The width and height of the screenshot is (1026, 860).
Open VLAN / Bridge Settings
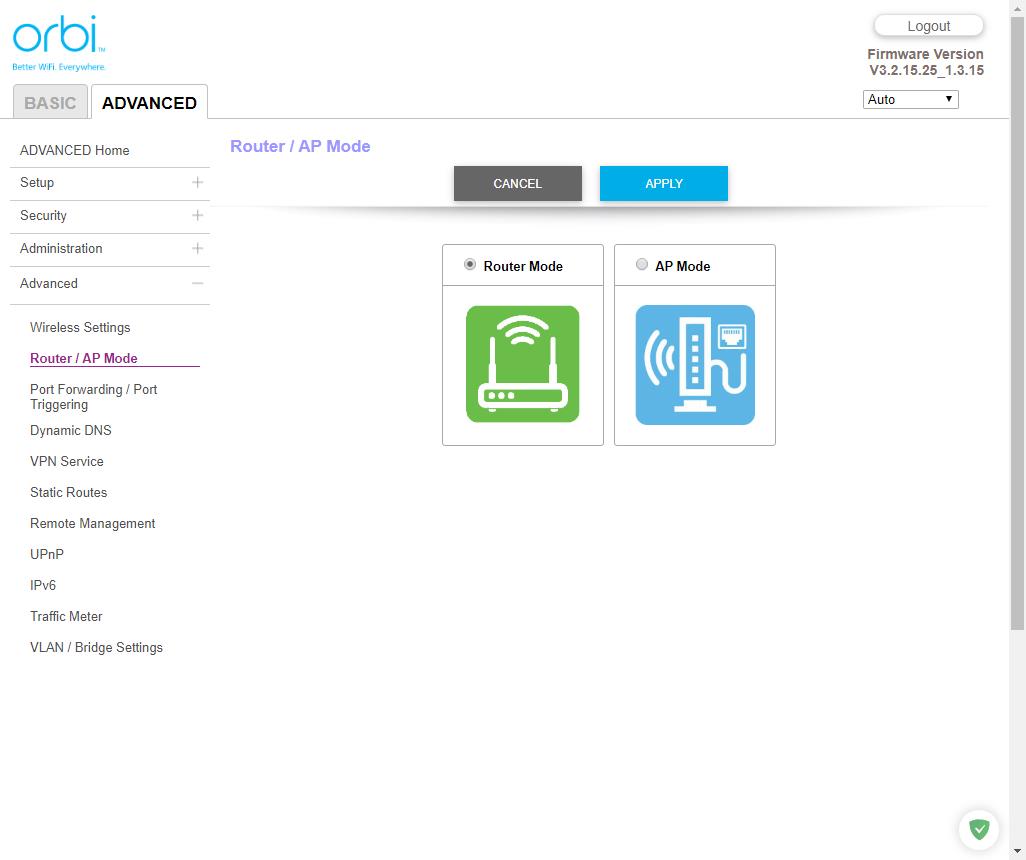(96, 647)
